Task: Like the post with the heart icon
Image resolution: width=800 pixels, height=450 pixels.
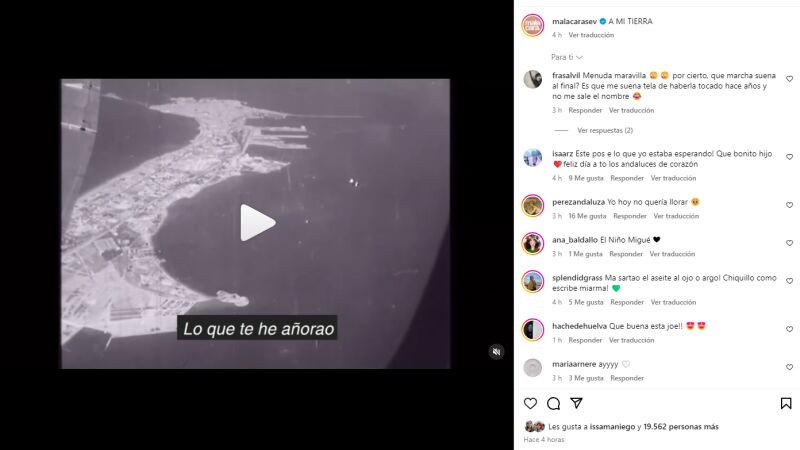Action: click(531, 404)
